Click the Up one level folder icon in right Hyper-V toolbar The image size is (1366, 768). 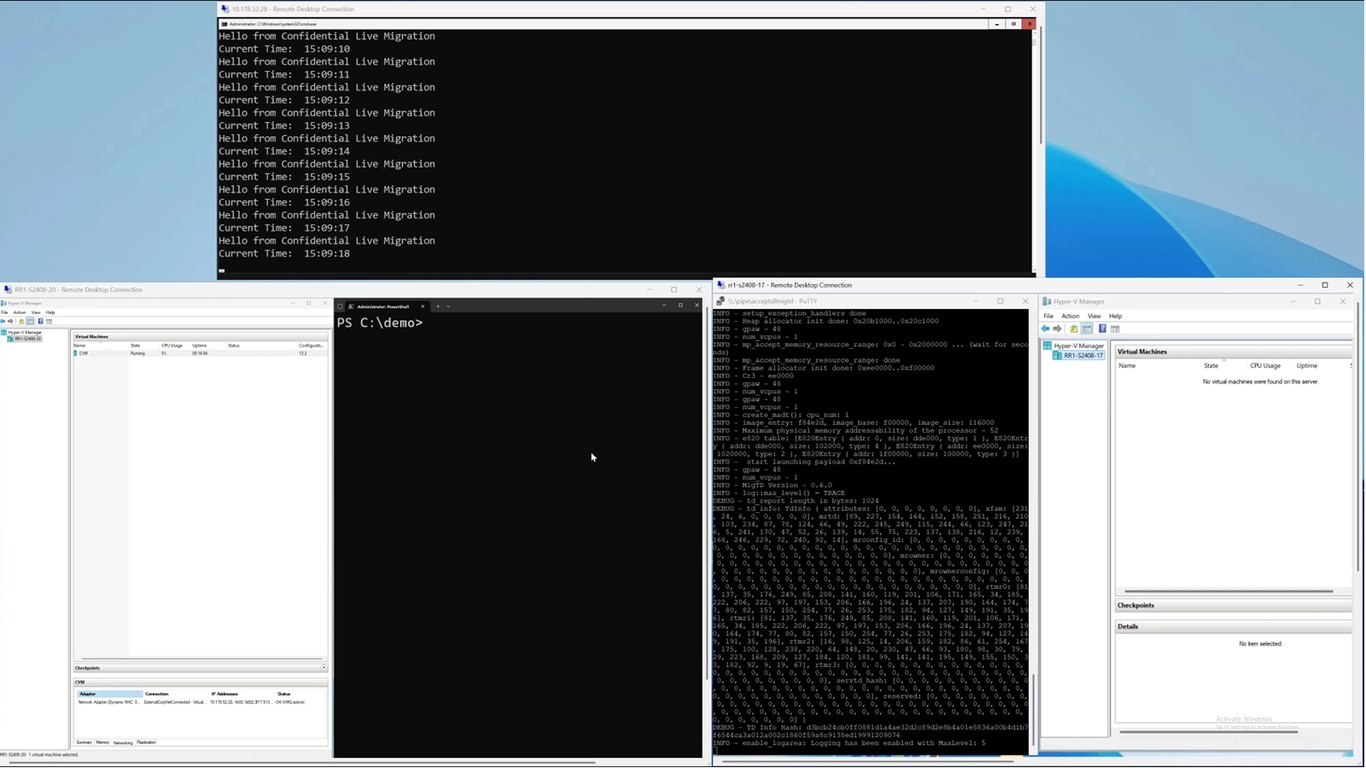tap(1074, 328)
